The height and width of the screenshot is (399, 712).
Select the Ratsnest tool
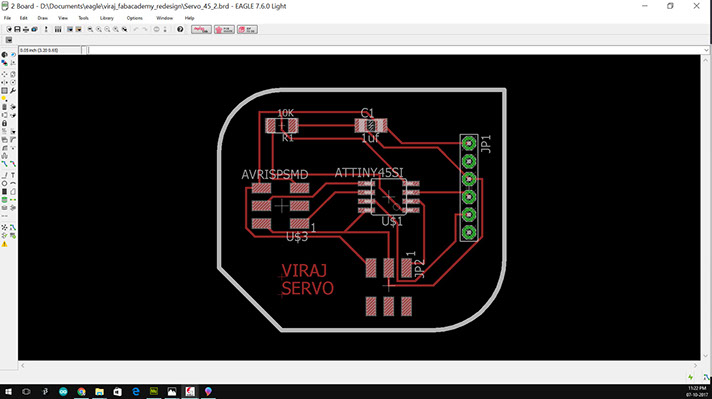pyautogui.click(x=5, y=227)
